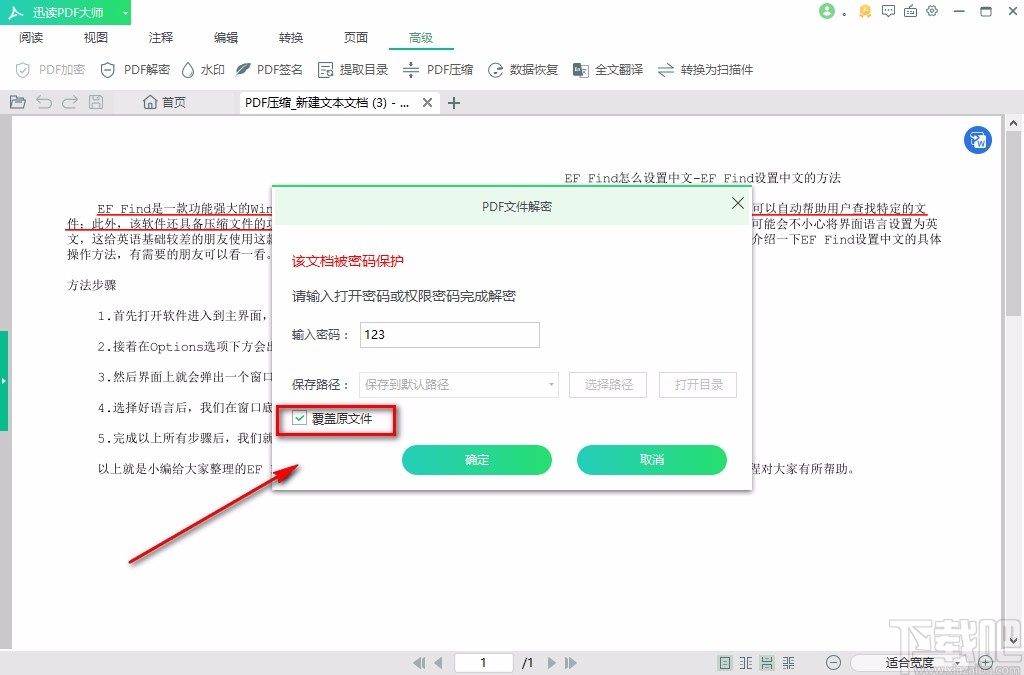
Task: Toggle the continuous two-page view mode
Action: (x=789, y=662)
